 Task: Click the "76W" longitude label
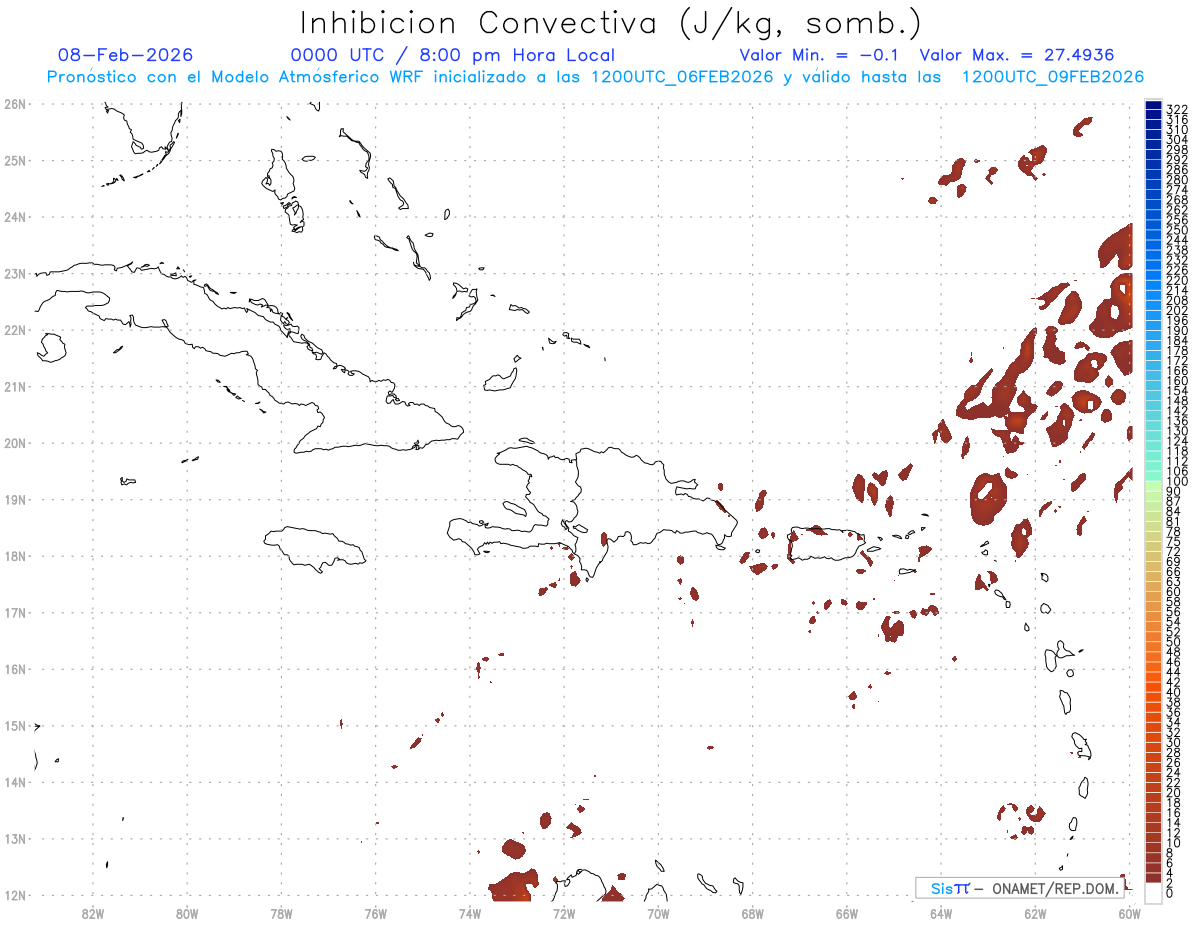(x=375, y=912)
